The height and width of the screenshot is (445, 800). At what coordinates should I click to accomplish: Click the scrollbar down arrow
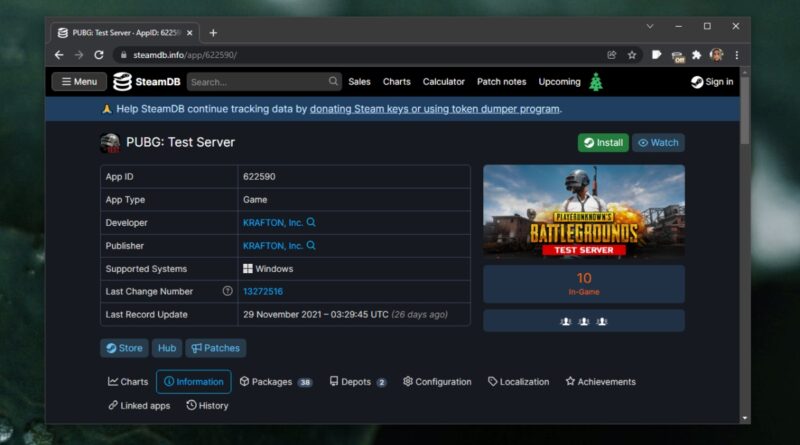[745, 418]
